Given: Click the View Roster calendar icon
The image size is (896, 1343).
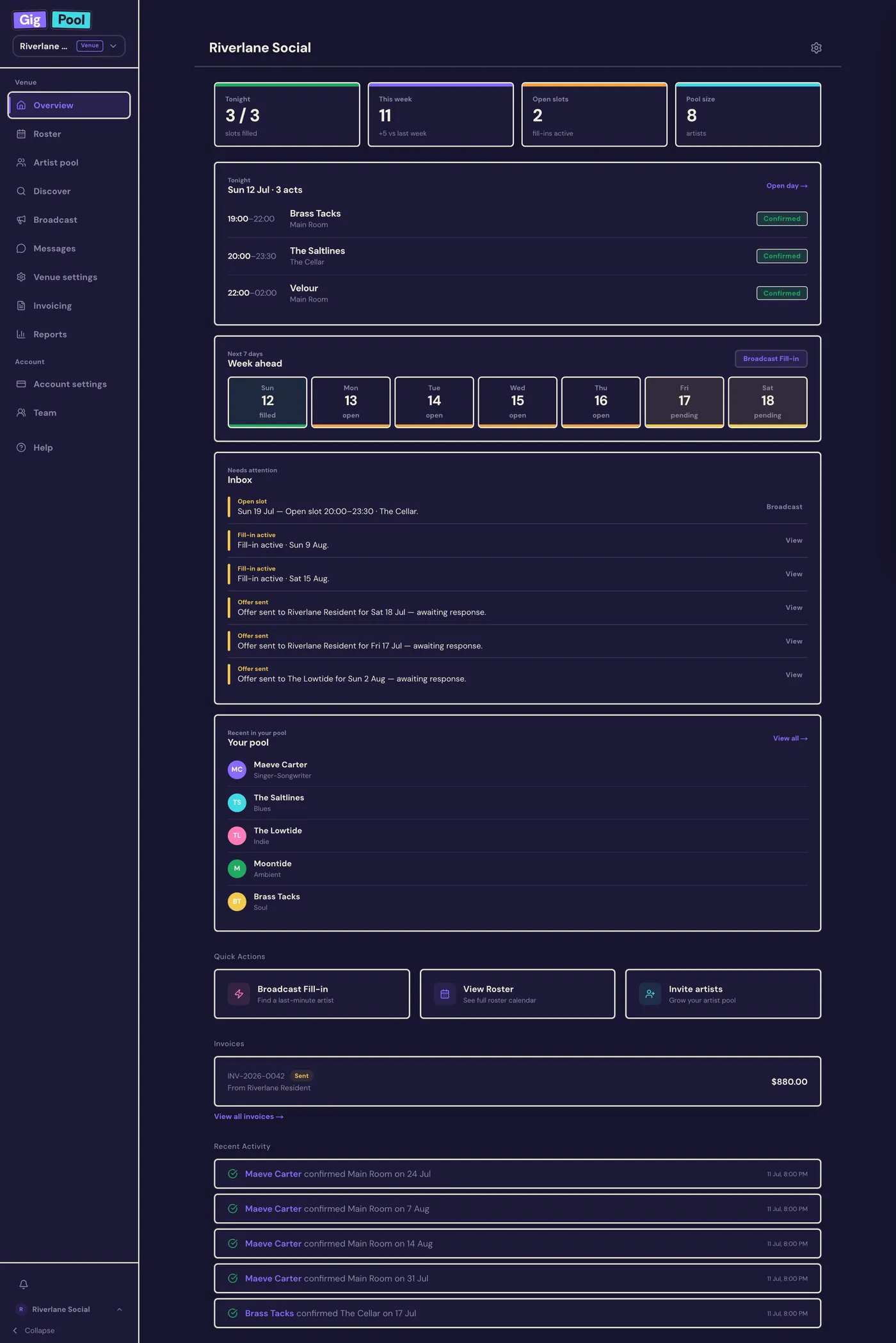Looking at the screenshot, I should 445,994.
